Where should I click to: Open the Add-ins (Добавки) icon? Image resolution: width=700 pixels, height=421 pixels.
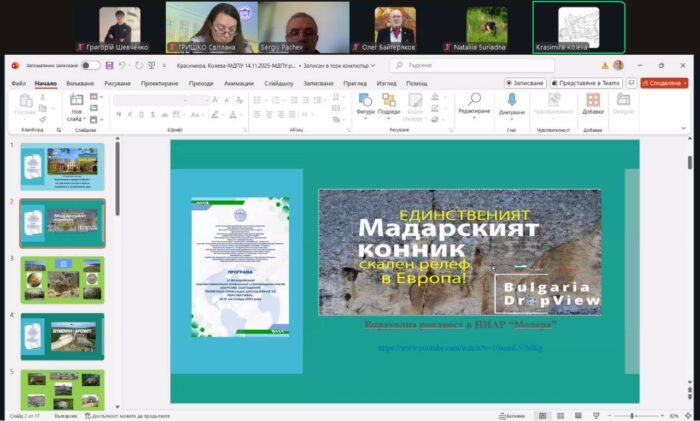click(x=593, y=100)
